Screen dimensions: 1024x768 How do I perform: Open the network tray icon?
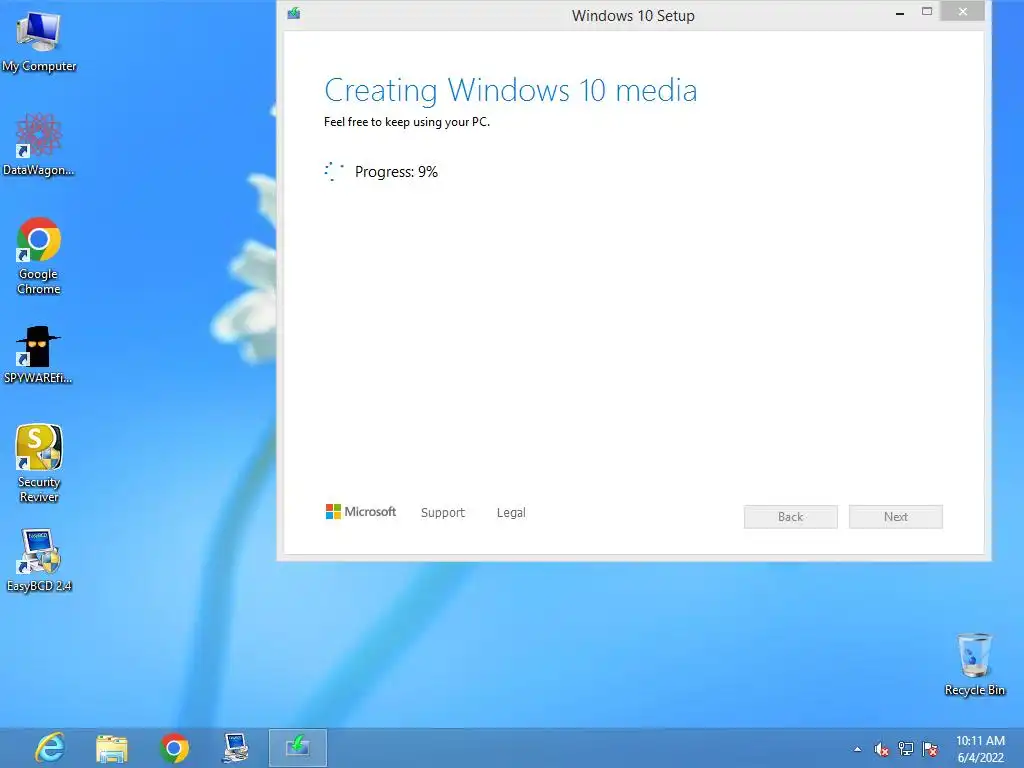[x=906, y=749]
